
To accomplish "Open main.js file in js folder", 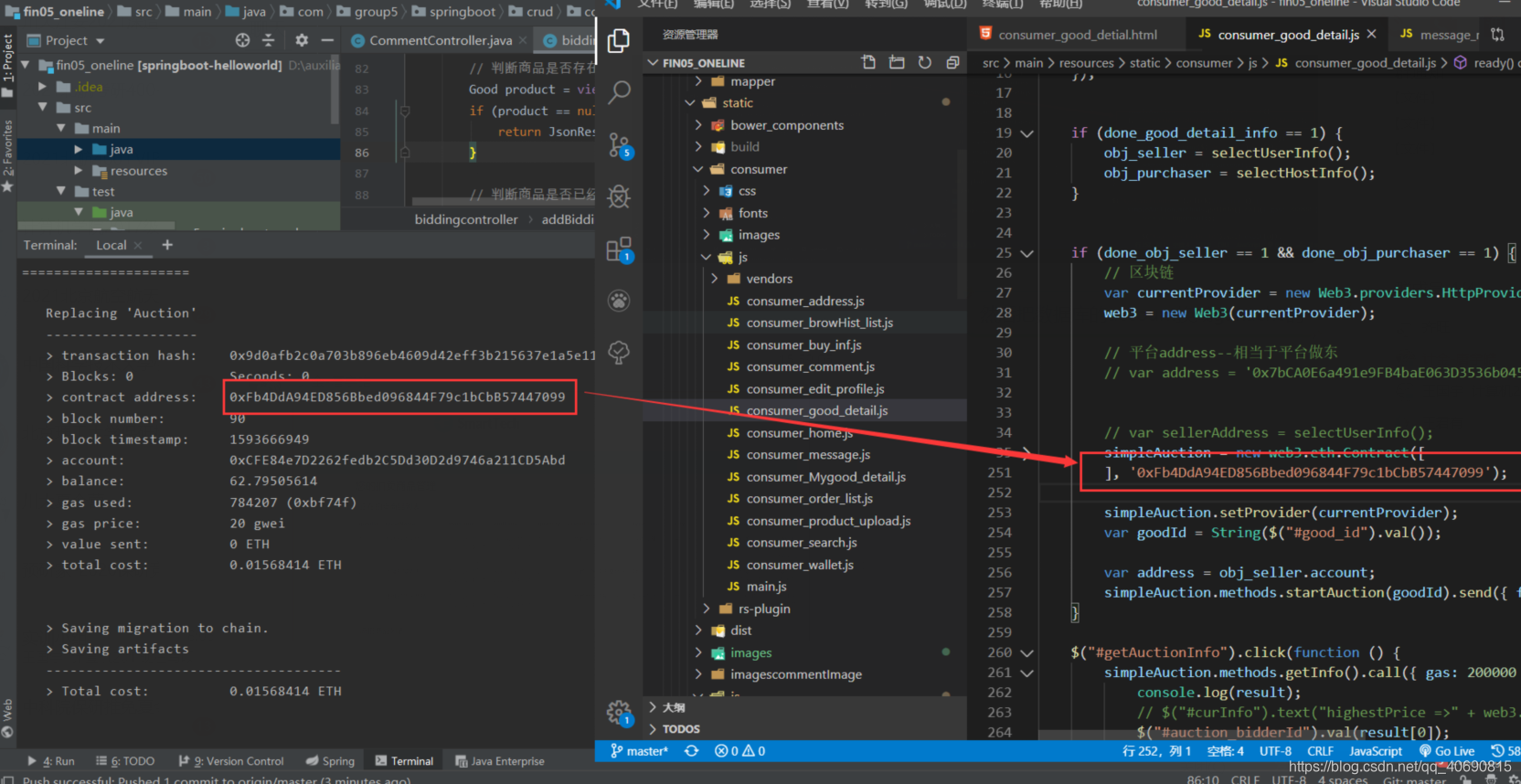I will (x=766, y=587).
